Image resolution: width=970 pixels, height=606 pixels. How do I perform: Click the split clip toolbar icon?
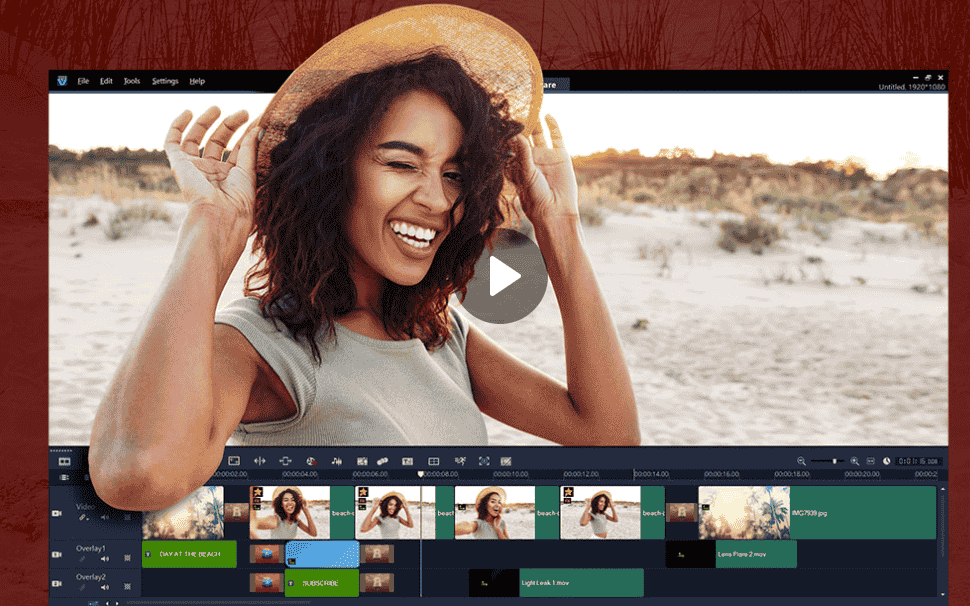click(260, 461)
